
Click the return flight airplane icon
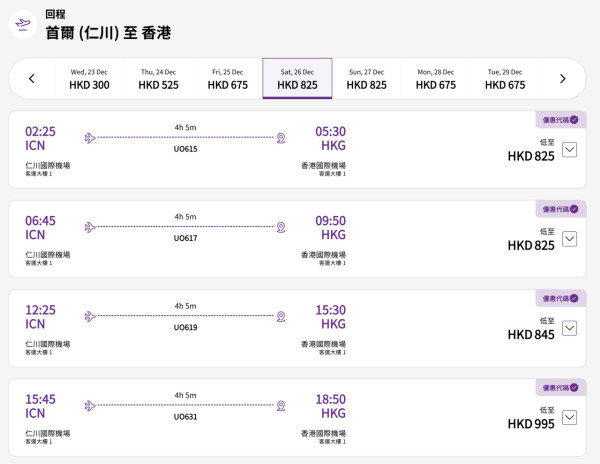point(23,25)
